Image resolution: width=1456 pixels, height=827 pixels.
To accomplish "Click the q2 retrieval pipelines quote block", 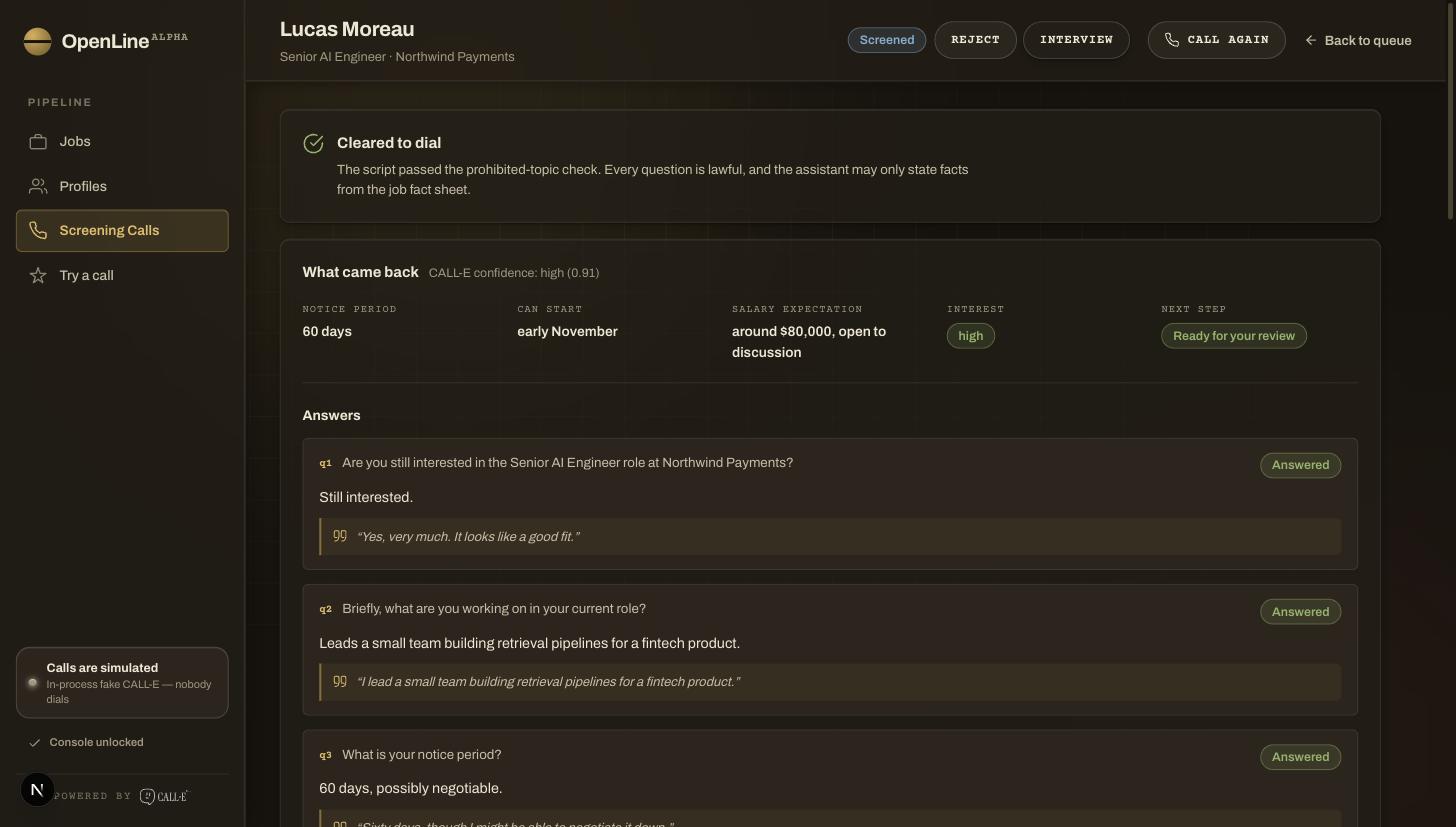I will click(x=830, y=682).
